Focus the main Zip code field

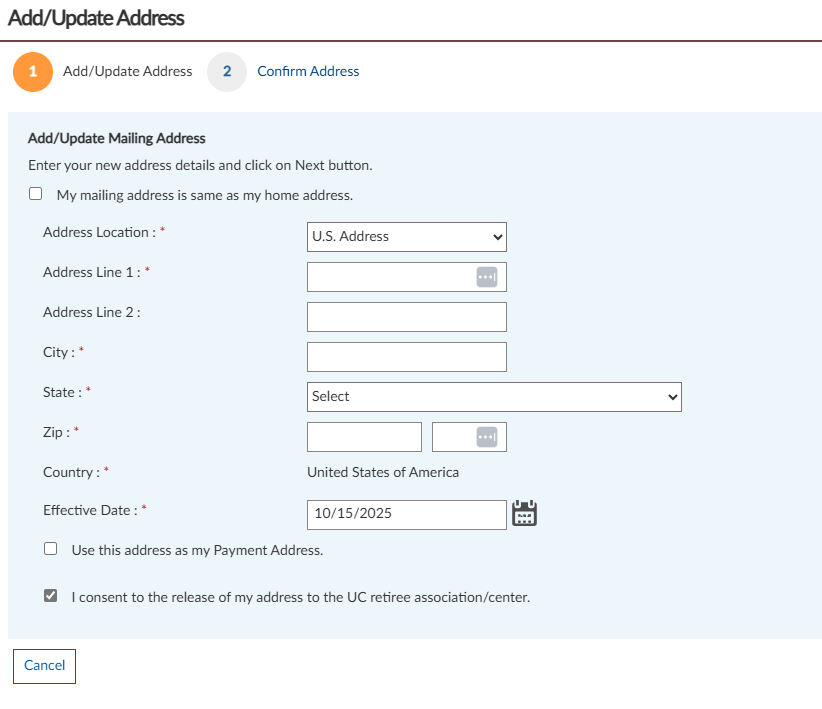click(x=364, y=437)
